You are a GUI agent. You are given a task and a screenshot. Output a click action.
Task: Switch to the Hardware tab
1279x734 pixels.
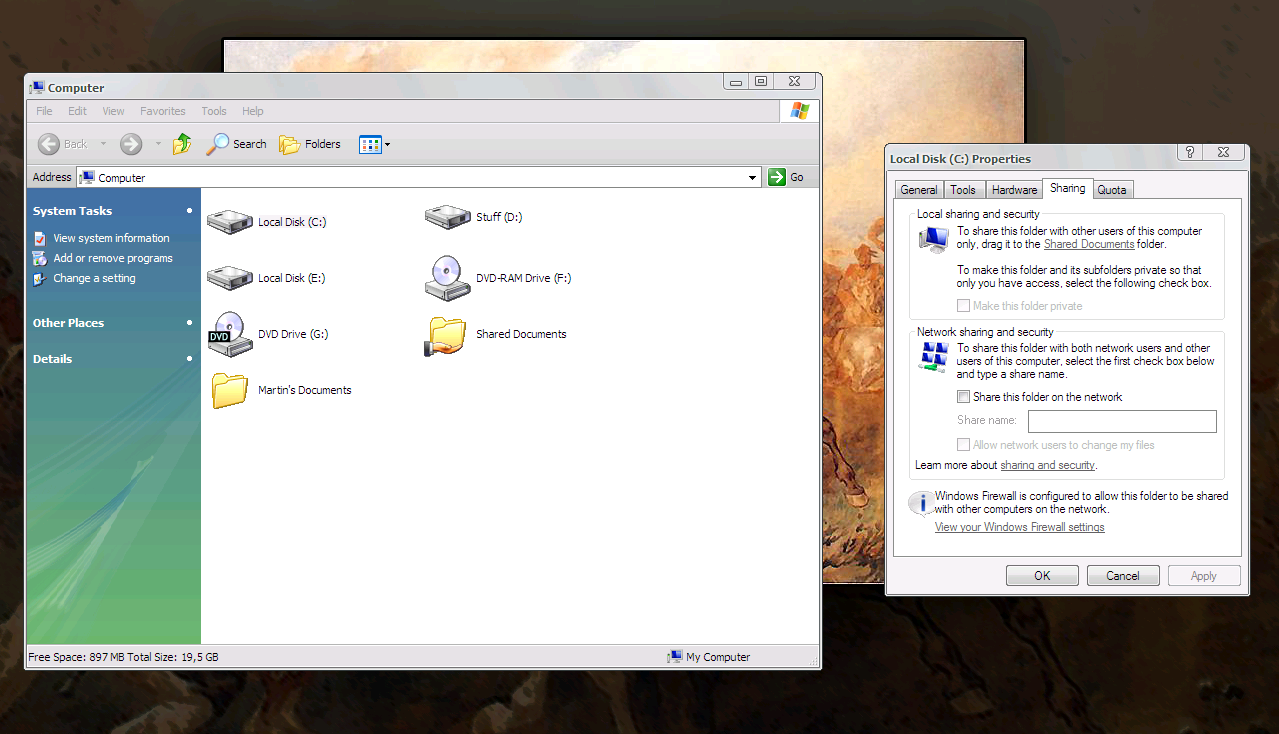click(x=1014, y=190)
